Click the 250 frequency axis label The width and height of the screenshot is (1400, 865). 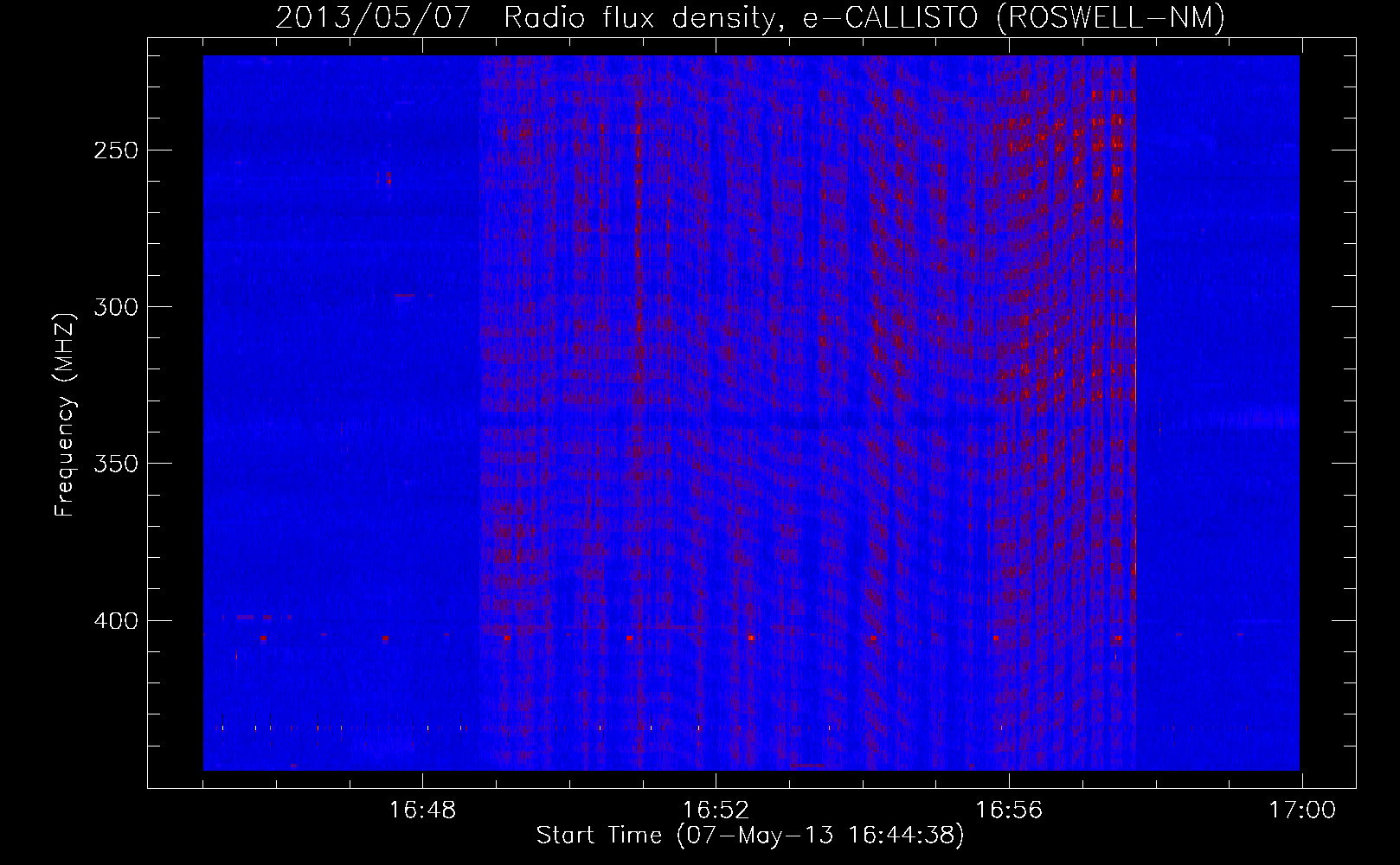(x=115, y=151)
